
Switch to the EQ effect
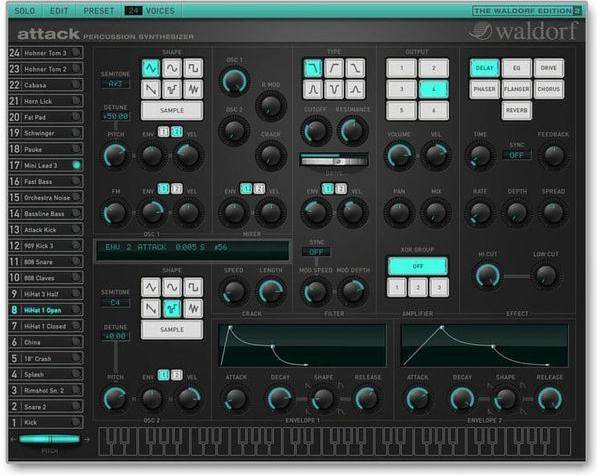click(x=517, y=68)
